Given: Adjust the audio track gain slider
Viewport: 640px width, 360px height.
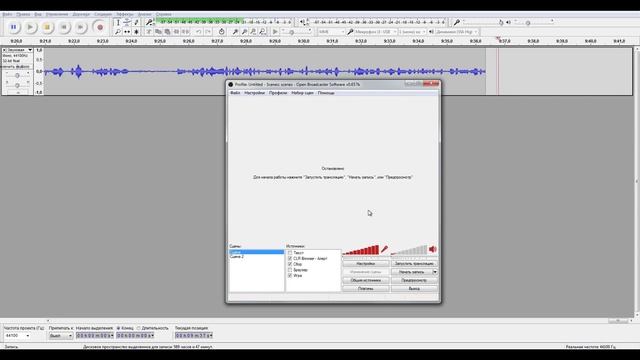Looking at the screenshot, I should (x=17, y=76).
